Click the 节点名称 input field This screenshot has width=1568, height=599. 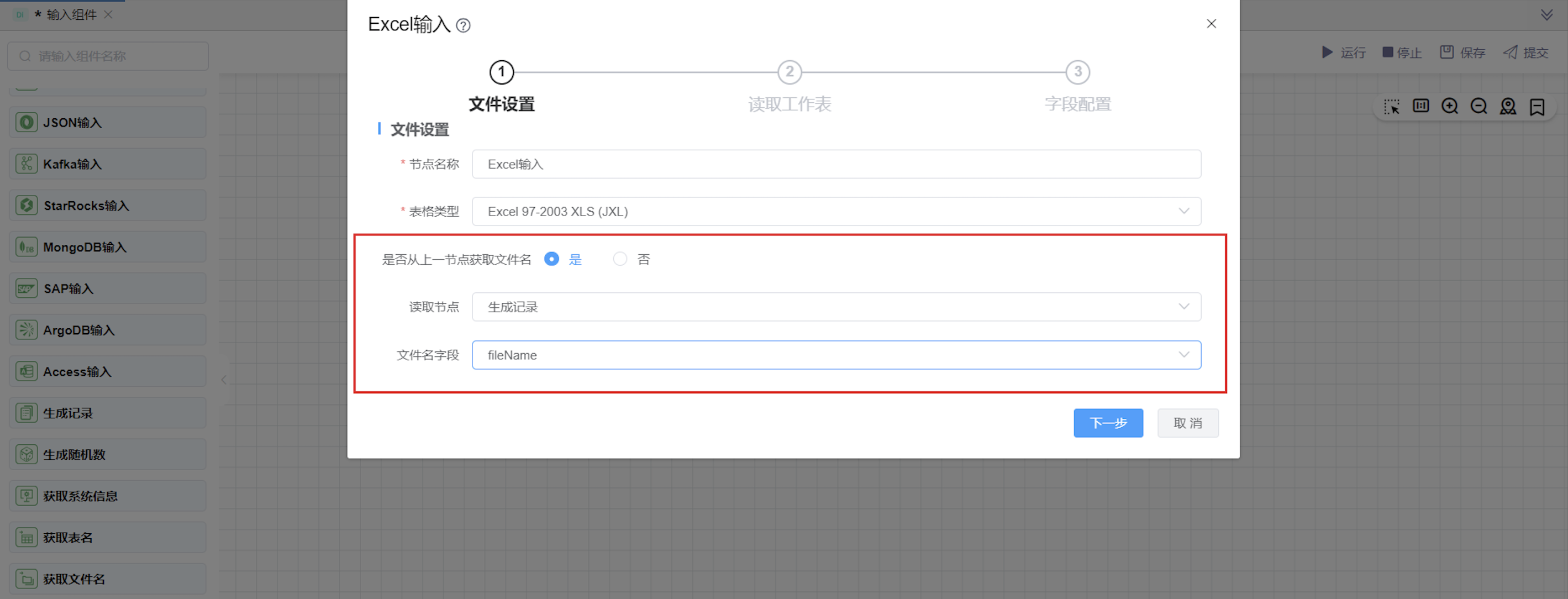click(836, 164)
